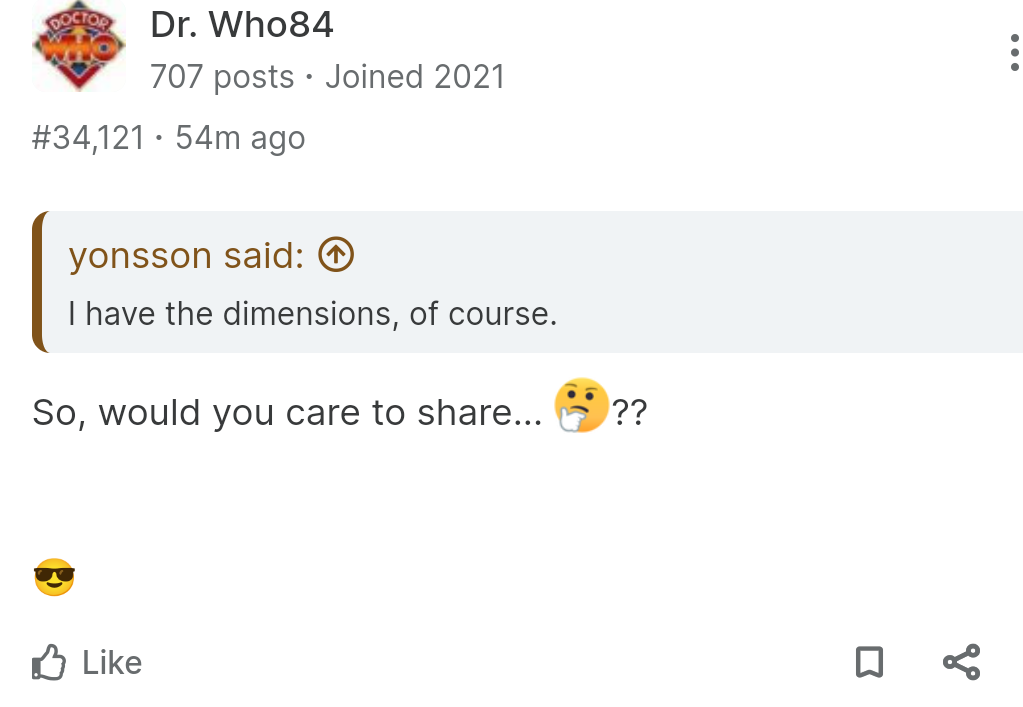Viewport: 1023px width, 707px height.
Task: Jump to quoted post via up-arrow icon
Action: pyautogui.click(x=336, y=254)
